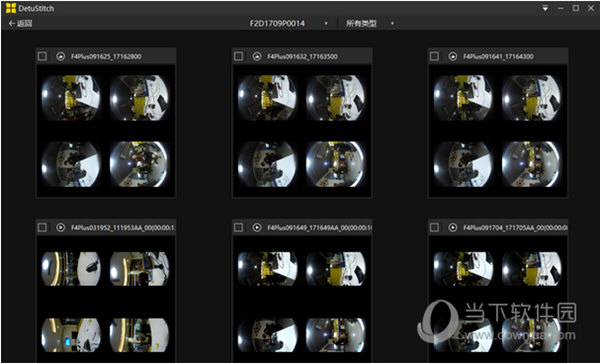Screen dimensions: 600x364
Task: Open top-right fisheye image of F4Plus091625_17162800
Action: coord(139,98)
